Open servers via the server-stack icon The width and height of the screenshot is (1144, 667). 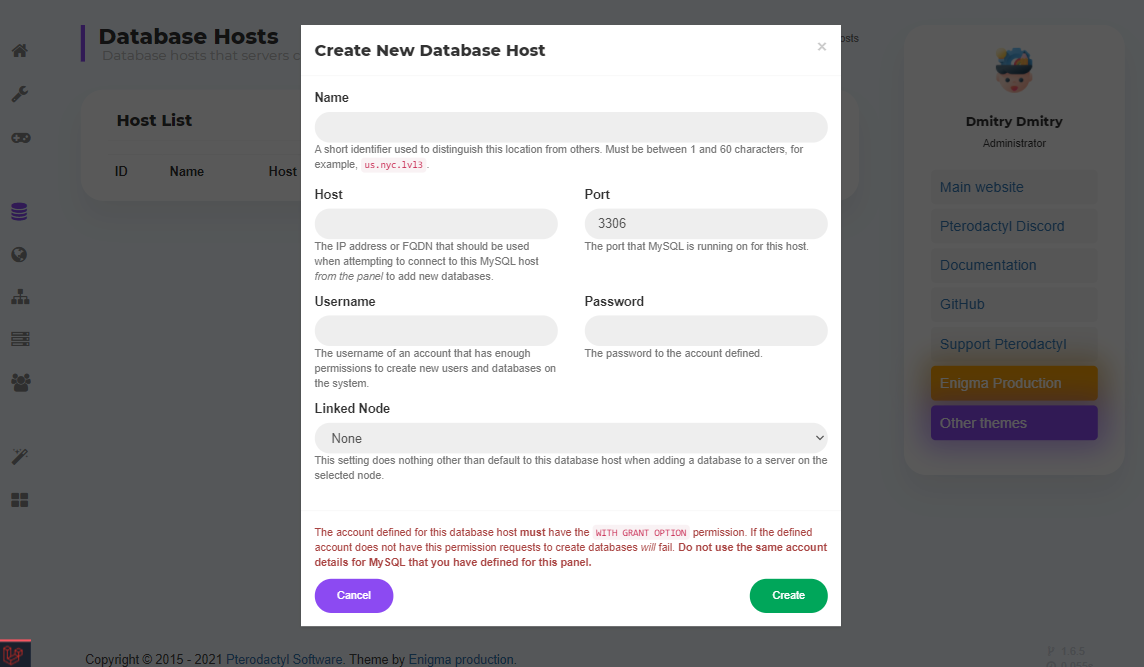[20, 339]
